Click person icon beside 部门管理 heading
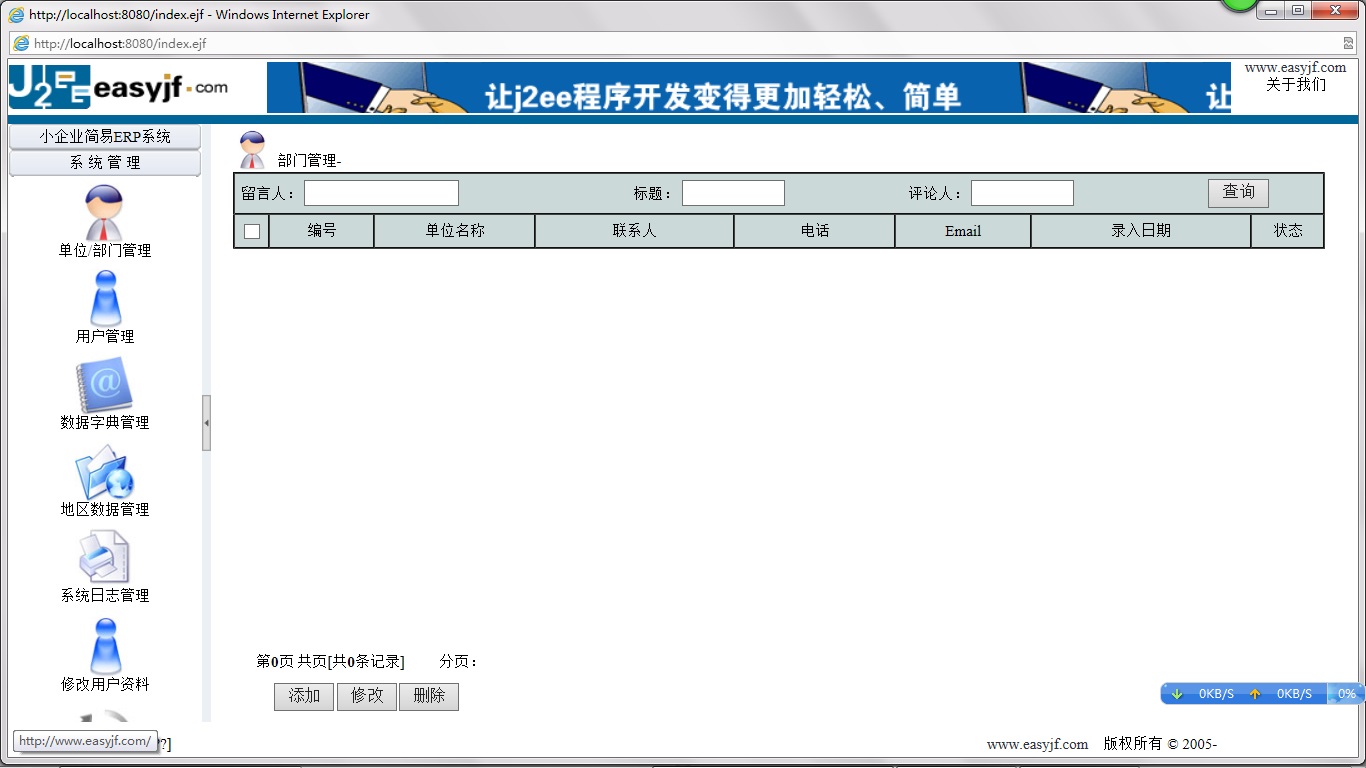 [x=252, y=150]
